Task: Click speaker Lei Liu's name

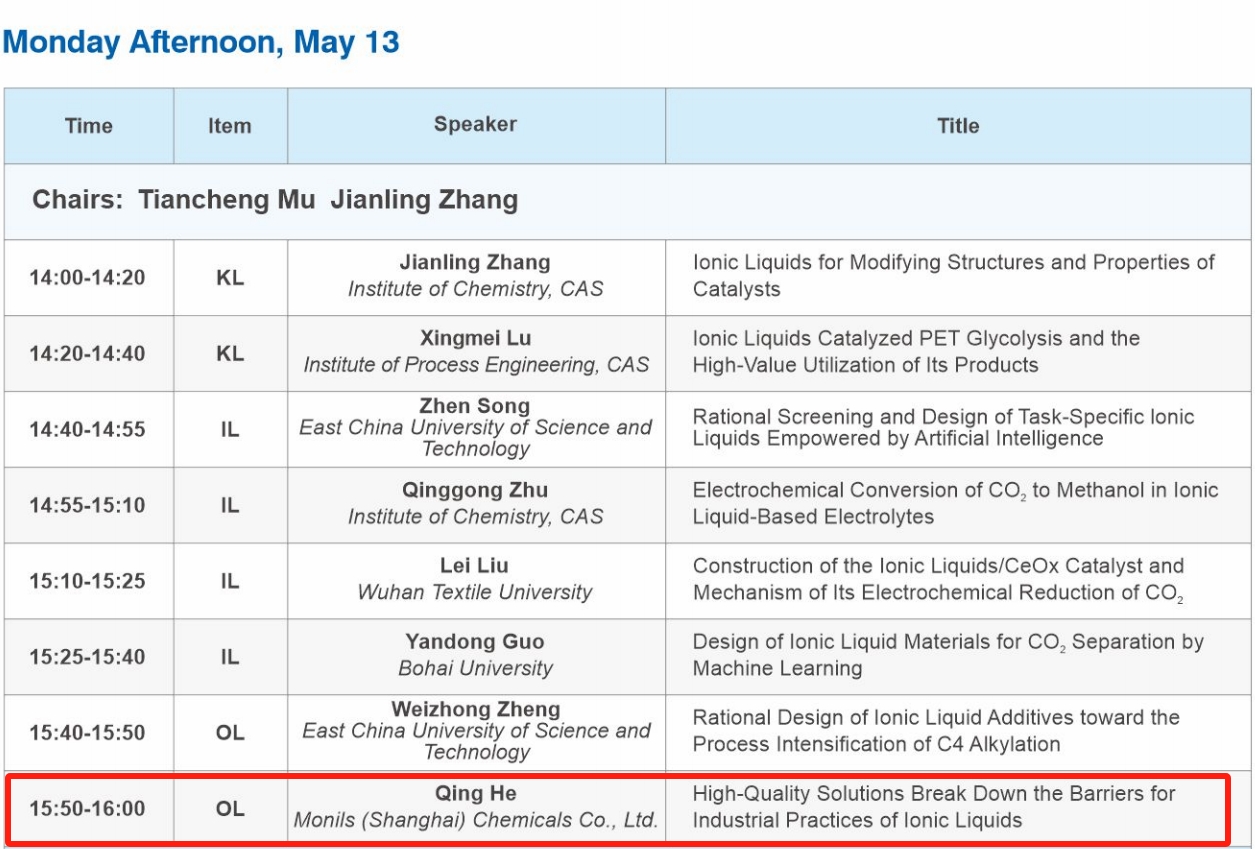Action: (x=475, y=566)
